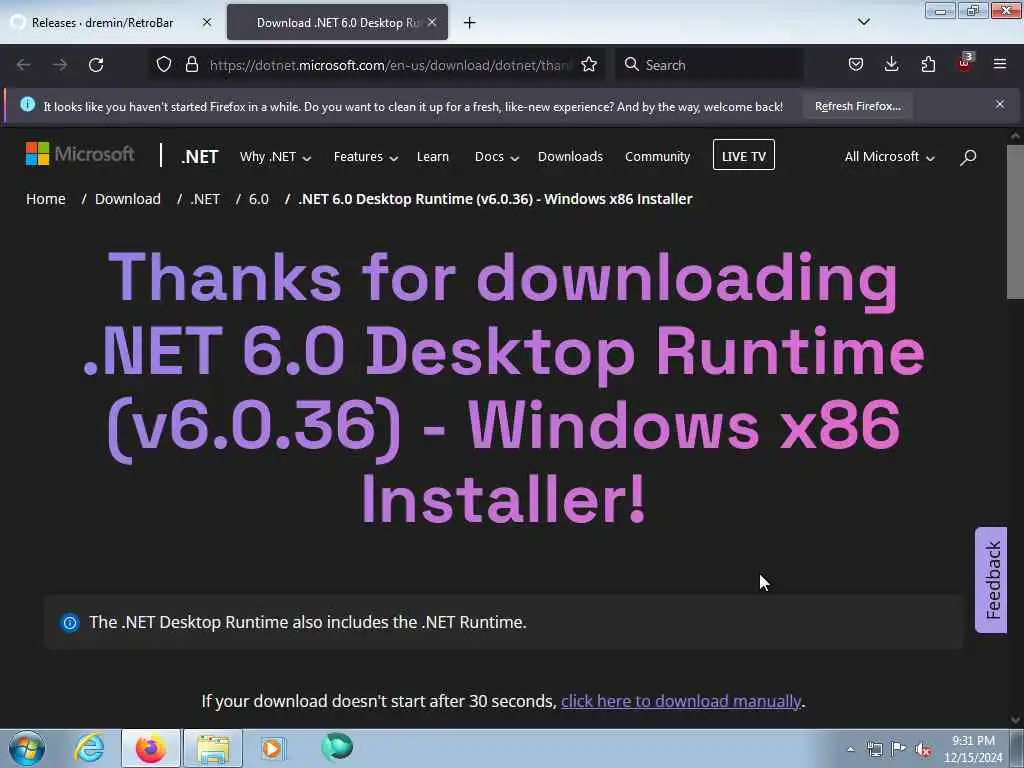Open Windows Explorer from the taskbar
This screenshot has height=768, width=1024.
213,748
